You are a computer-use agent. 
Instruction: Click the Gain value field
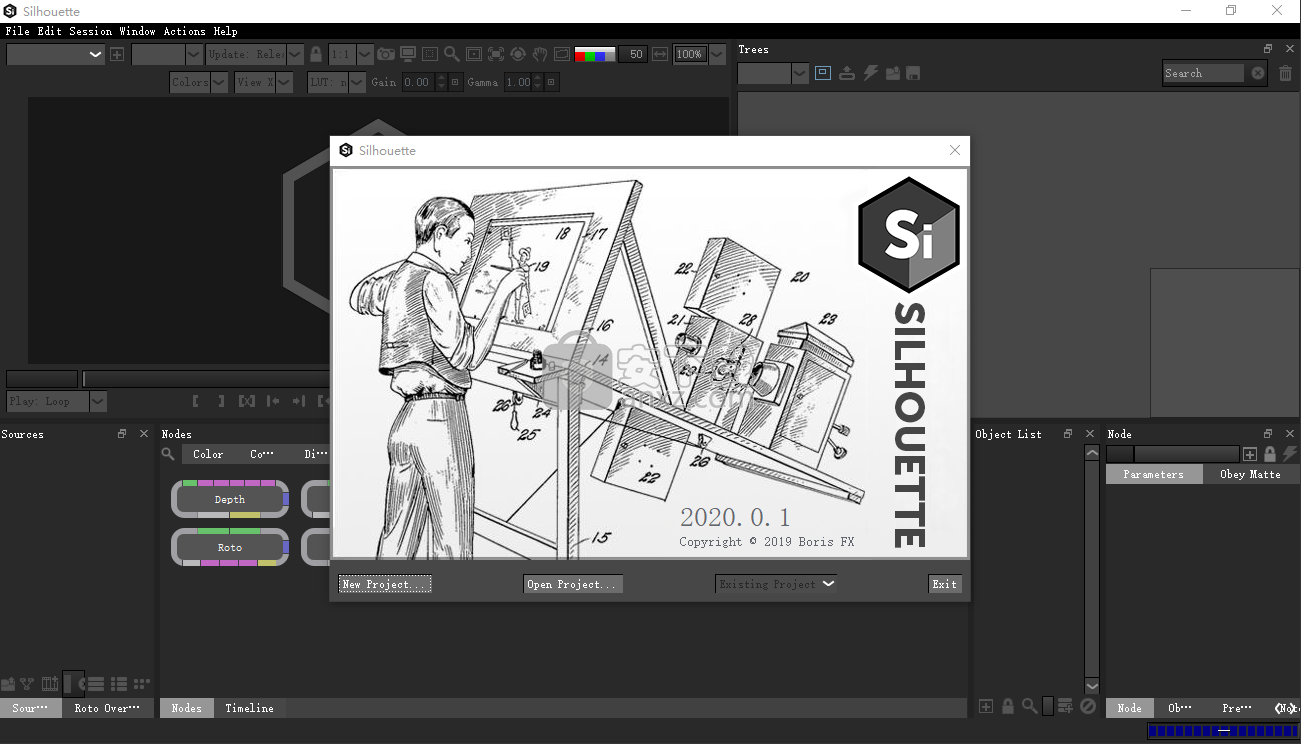(x=418, y=82)
